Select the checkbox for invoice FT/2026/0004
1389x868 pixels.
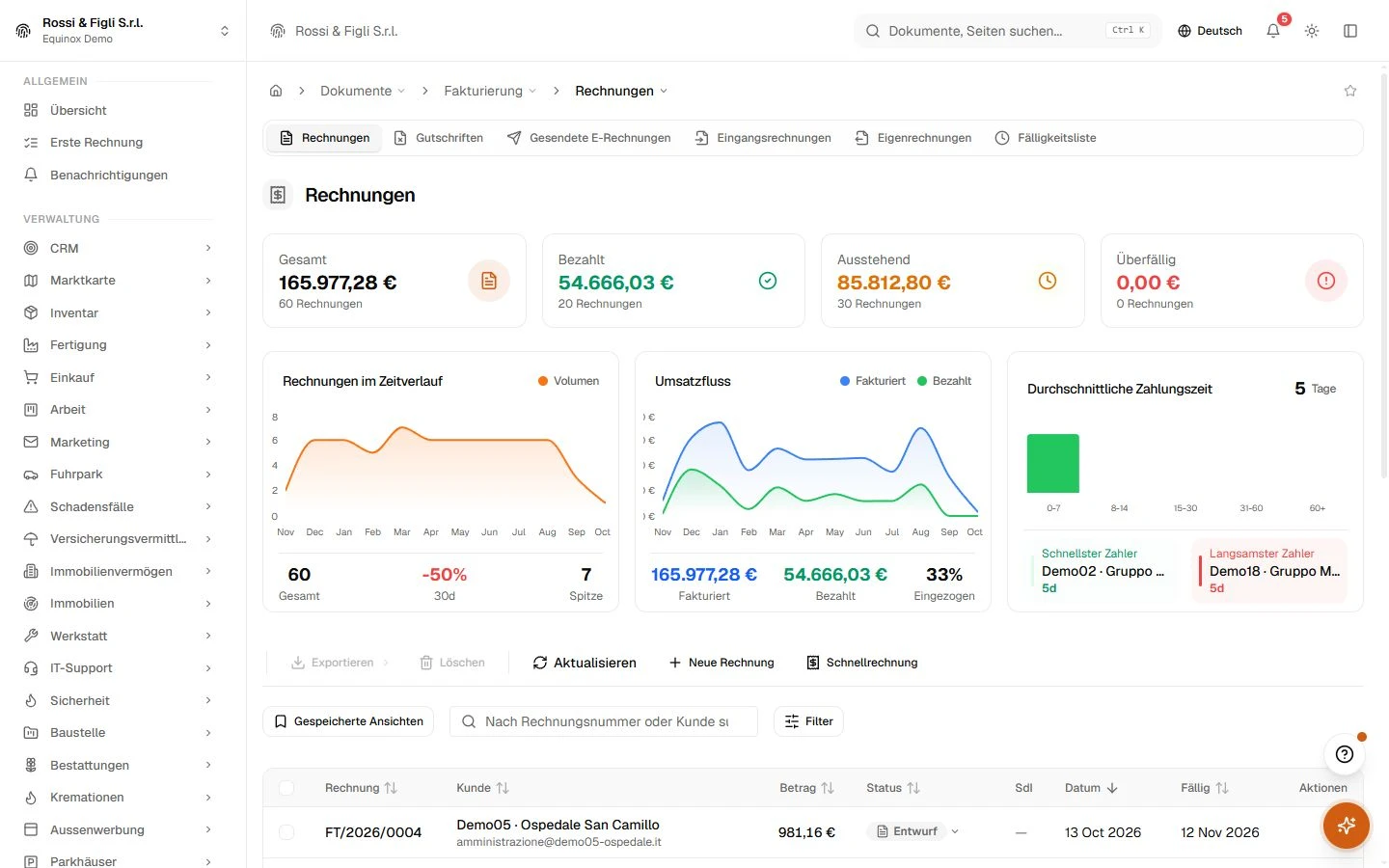(x=286, y=831)
